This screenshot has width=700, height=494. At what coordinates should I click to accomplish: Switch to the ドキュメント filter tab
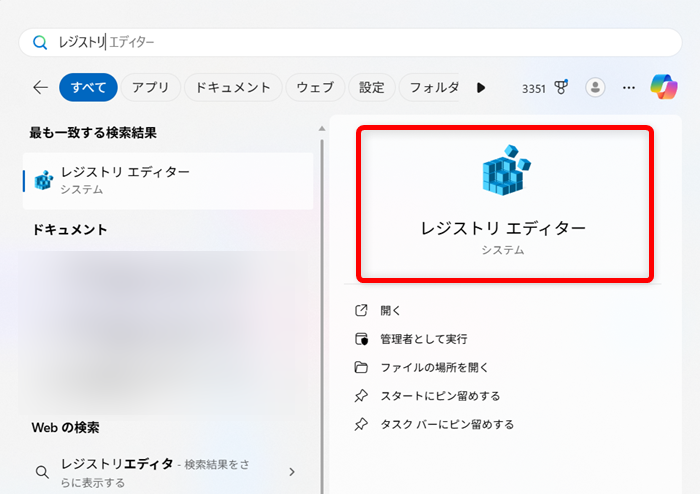[x=233, y=87]
